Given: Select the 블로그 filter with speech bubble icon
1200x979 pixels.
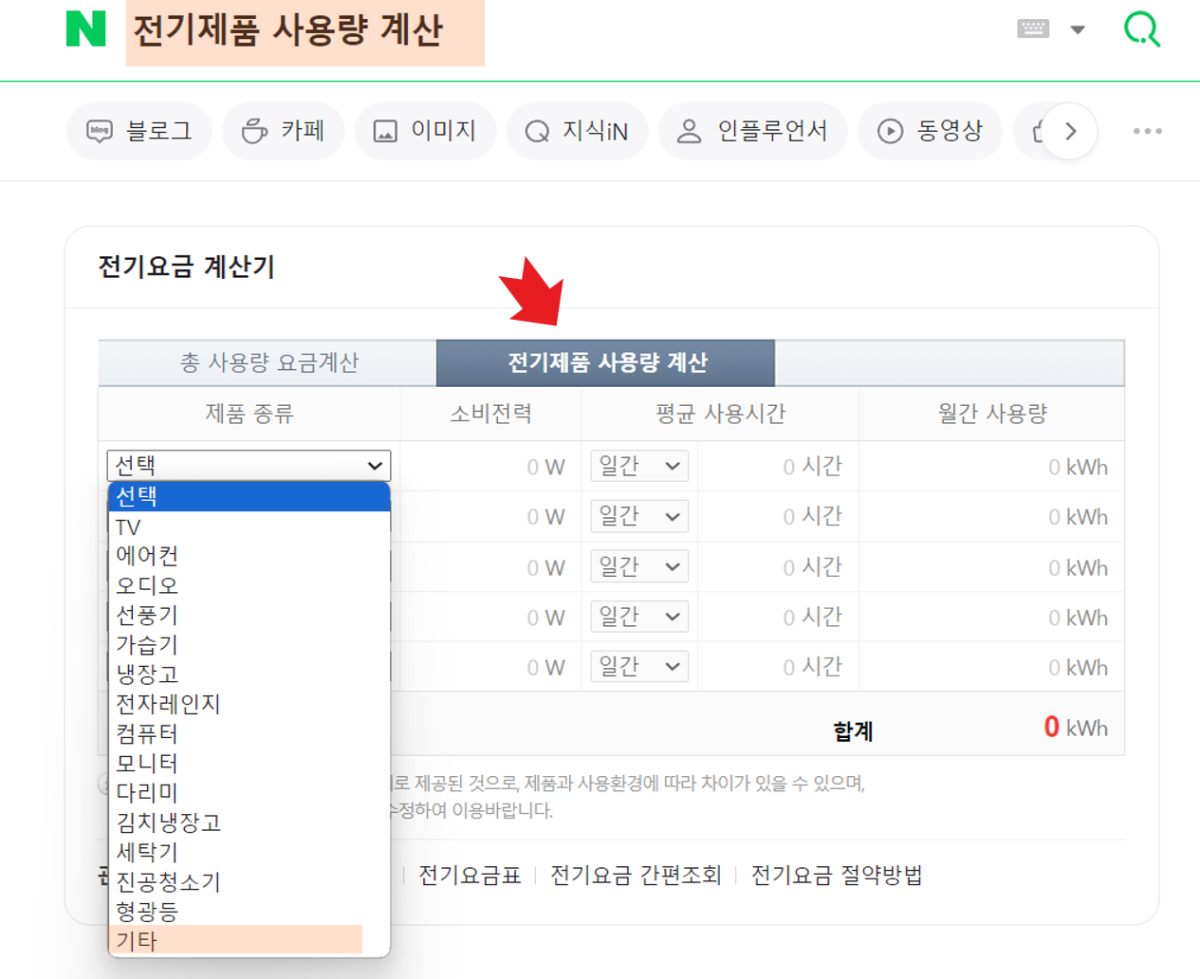Looking at the screenshot, I should pyautogui.click(x=138, y=130).
